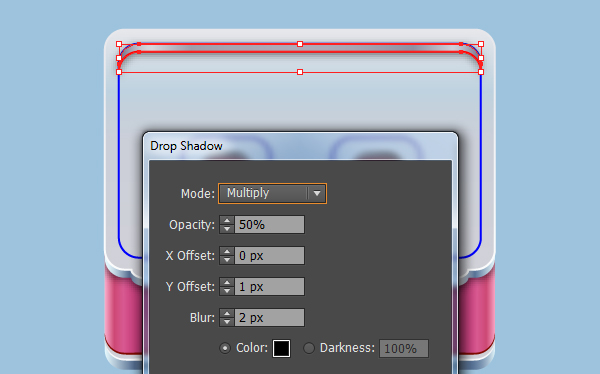Click the top-center selection anchor handle
600x374 pixels.
[x=300, y=44]
